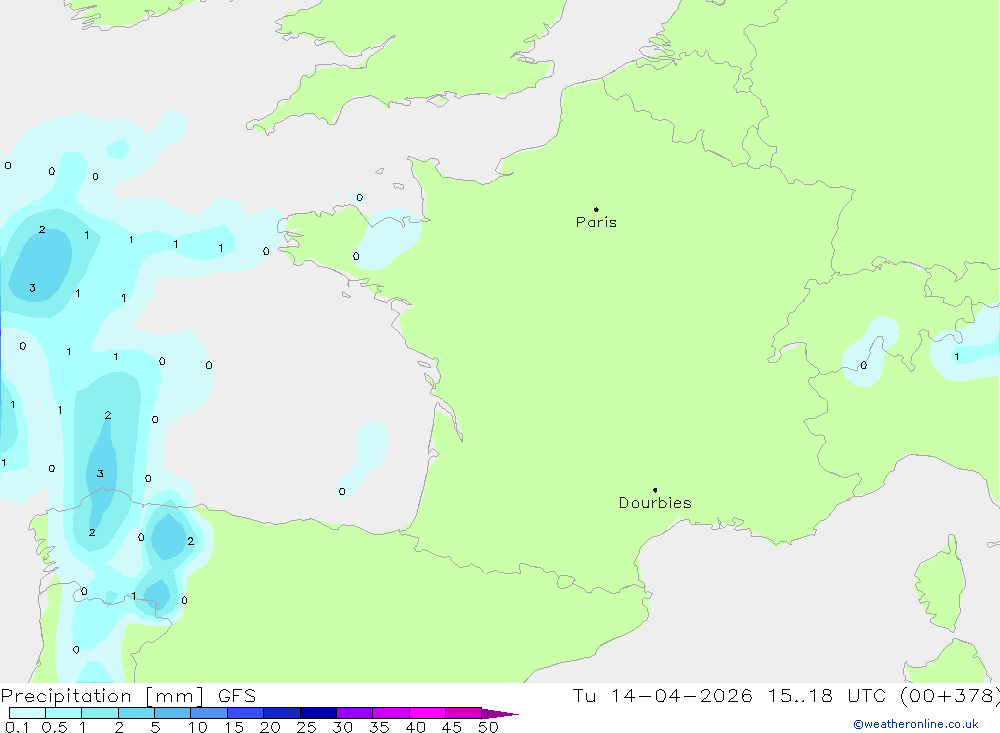
Task: Click the 1 value over the Alps
Action: (957, 357)
